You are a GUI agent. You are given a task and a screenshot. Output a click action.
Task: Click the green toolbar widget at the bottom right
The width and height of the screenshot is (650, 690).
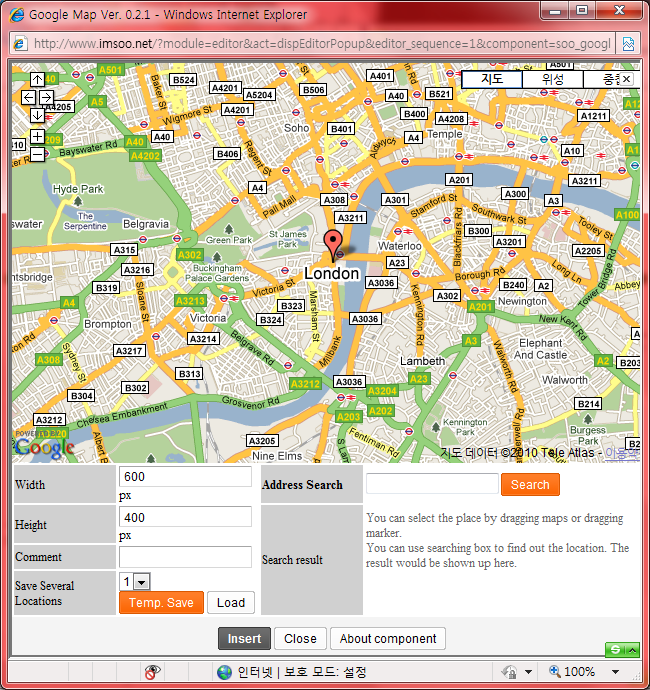pyautogui.click(x=622, y=650)
